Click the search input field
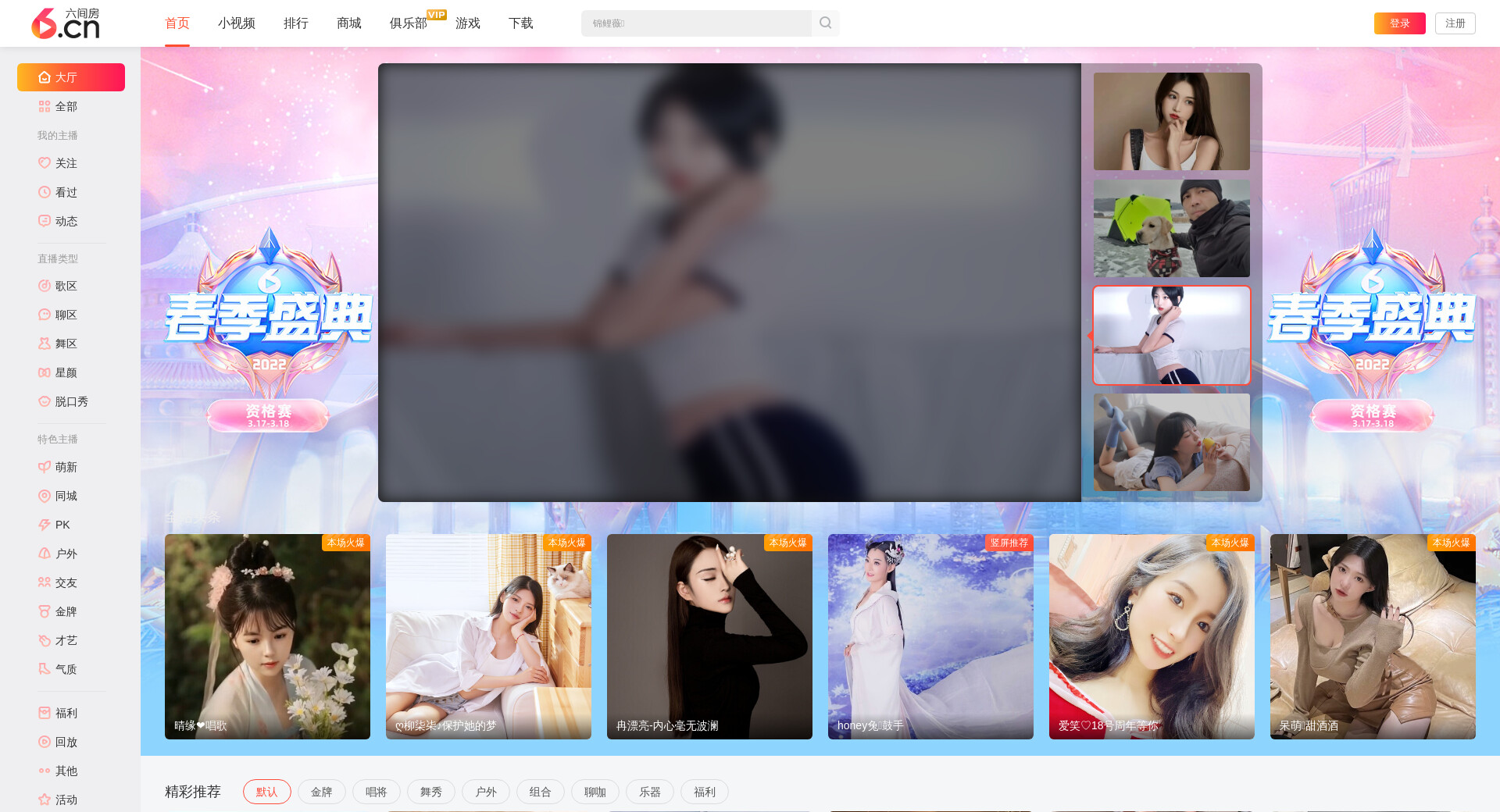Viewport: 1500px width, 812px height. [696, 23]
